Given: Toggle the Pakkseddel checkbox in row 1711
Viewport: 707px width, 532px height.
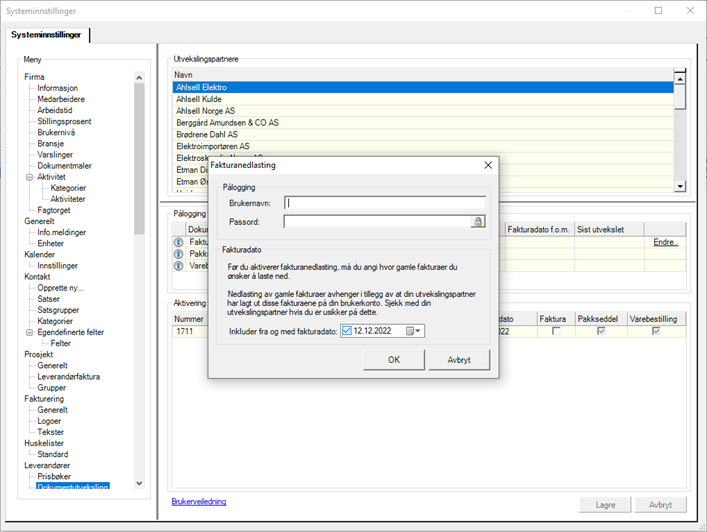Looking at the screenshot, I should point(601,331).
